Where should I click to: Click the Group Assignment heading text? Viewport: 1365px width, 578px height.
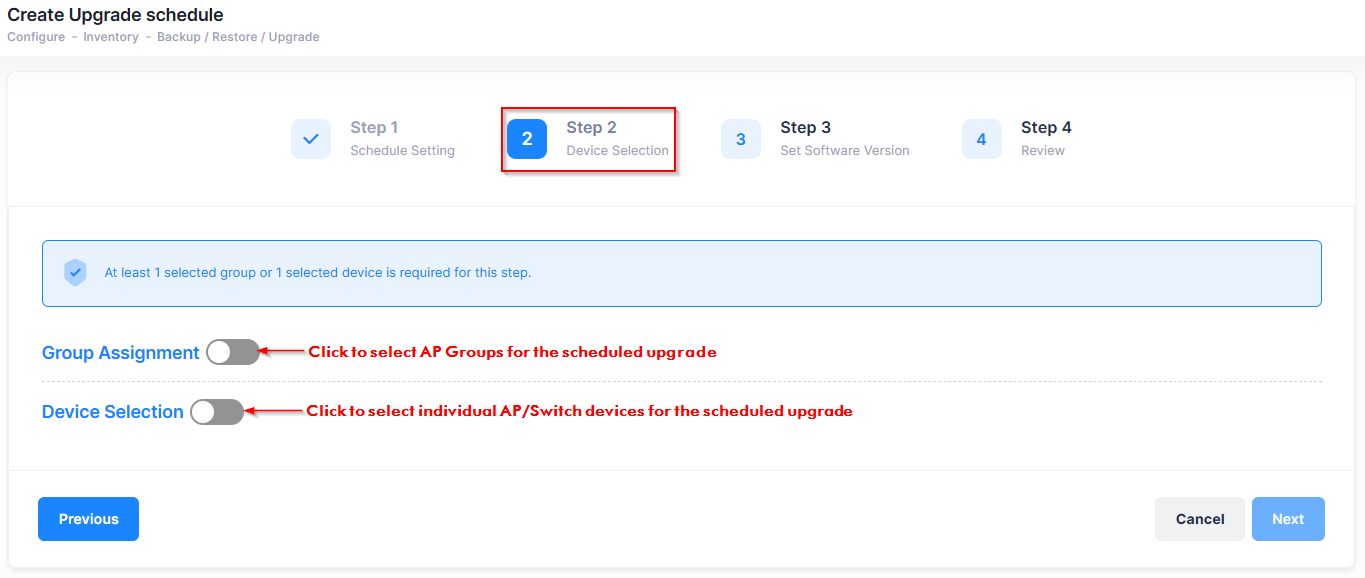[120, 353]
